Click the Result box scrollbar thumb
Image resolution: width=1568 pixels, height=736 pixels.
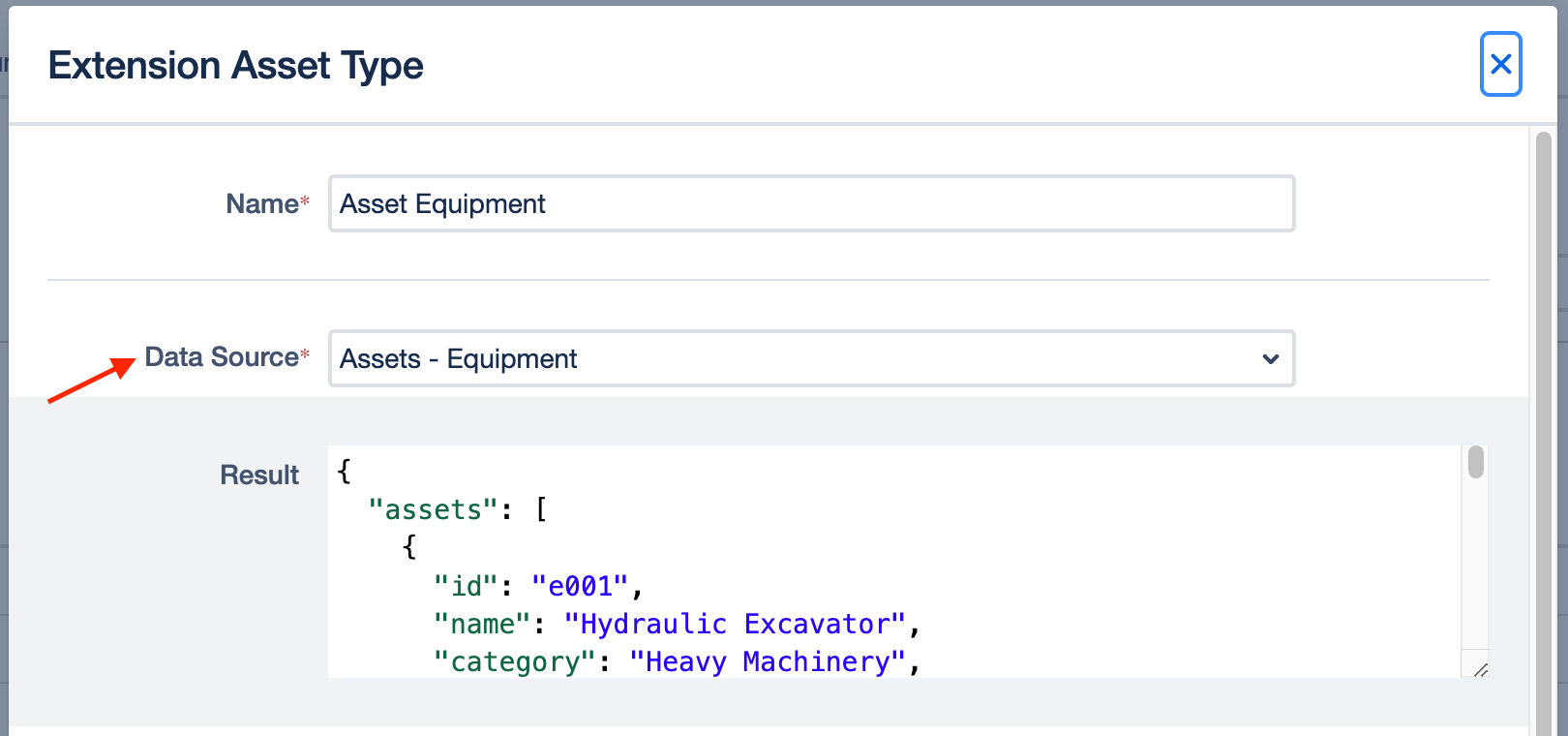pos(1475,462)
